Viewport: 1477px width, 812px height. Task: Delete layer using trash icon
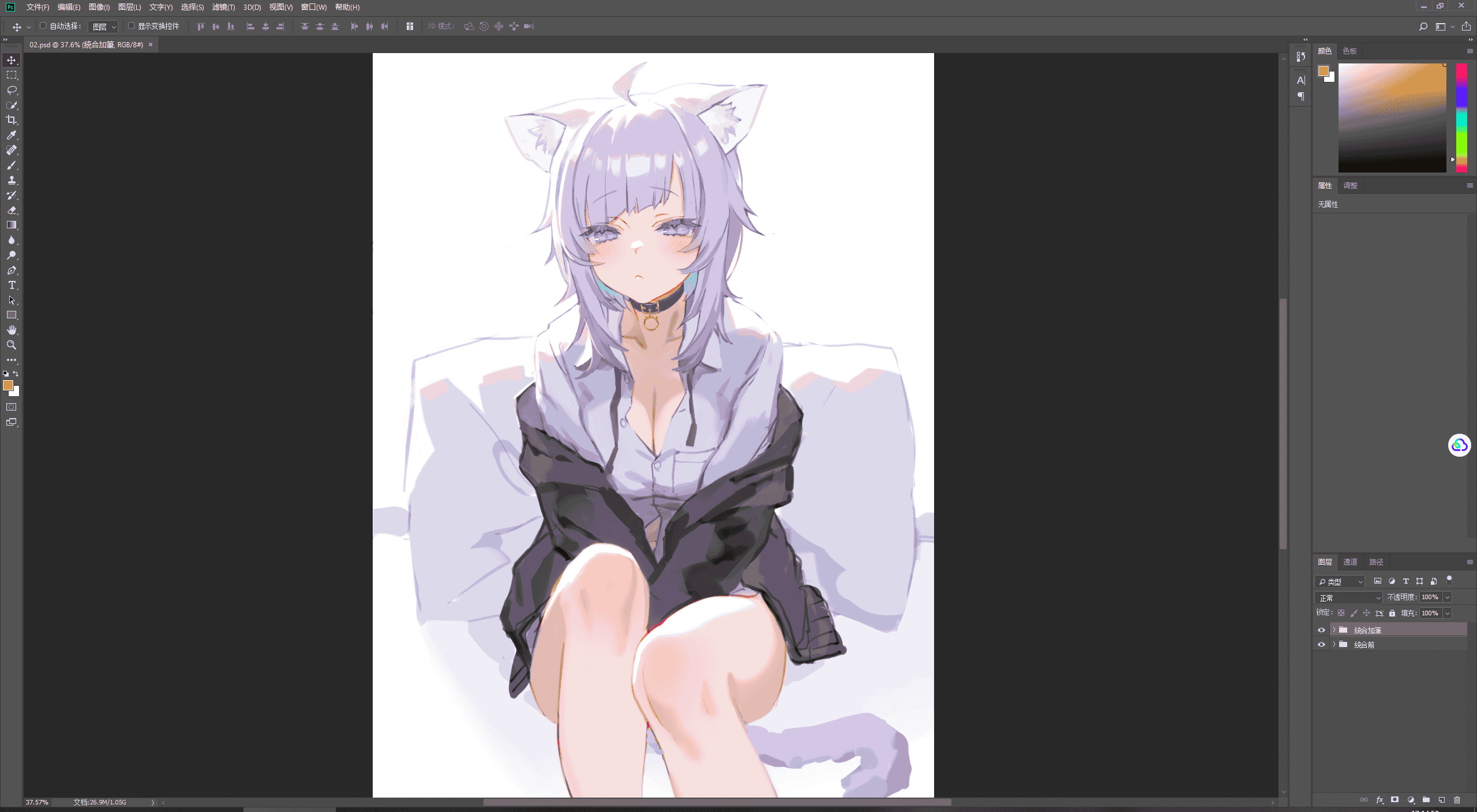1457,800
